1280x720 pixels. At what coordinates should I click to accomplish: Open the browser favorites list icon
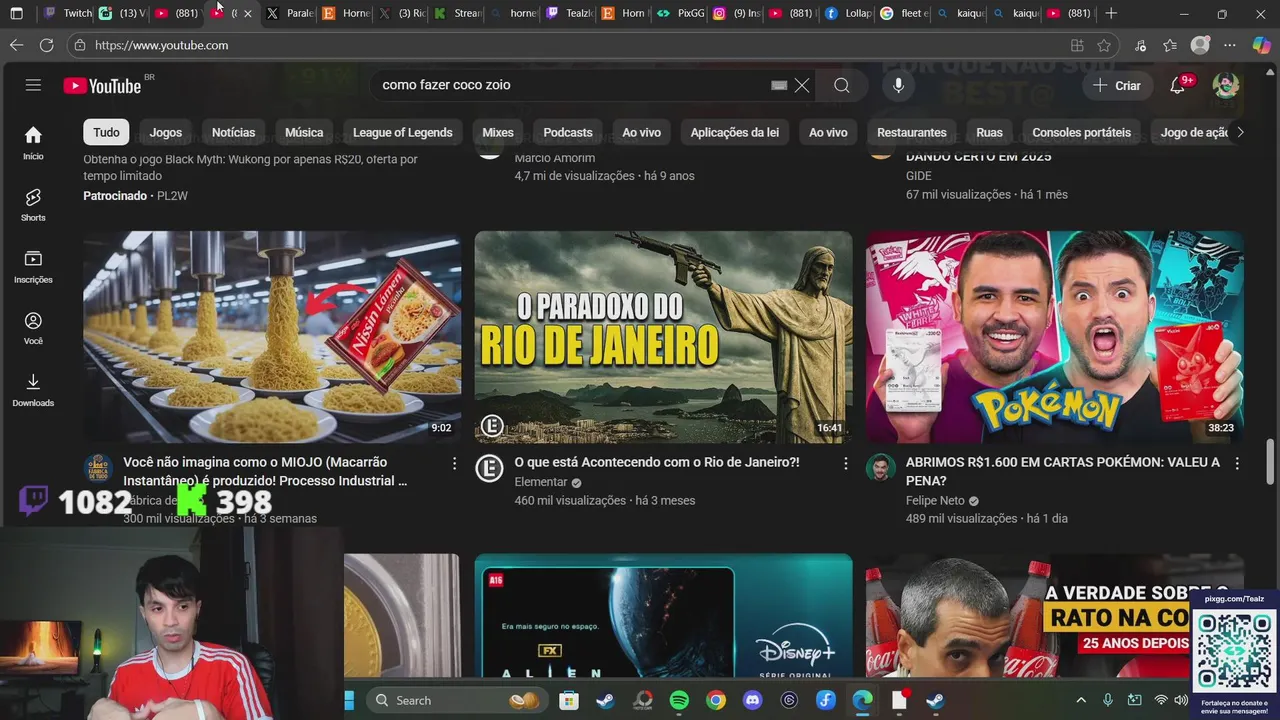[1170, 45]
